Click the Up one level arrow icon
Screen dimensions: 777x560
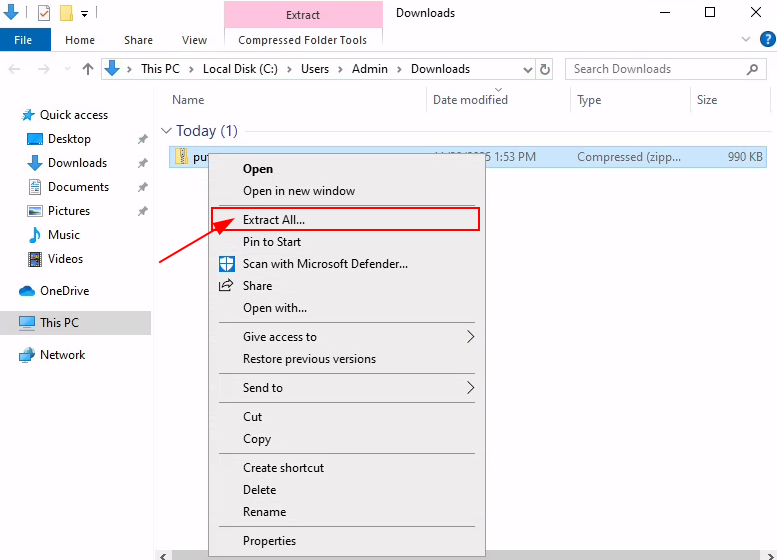click(x=88, y=69)
